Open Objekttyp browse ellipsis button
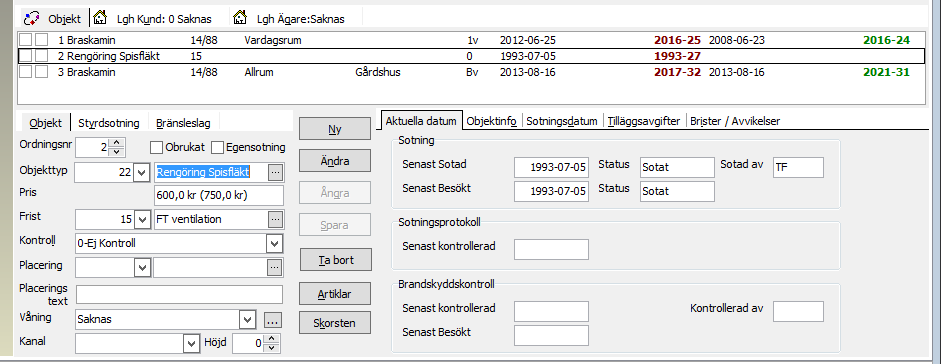 (x=275, y=172)
